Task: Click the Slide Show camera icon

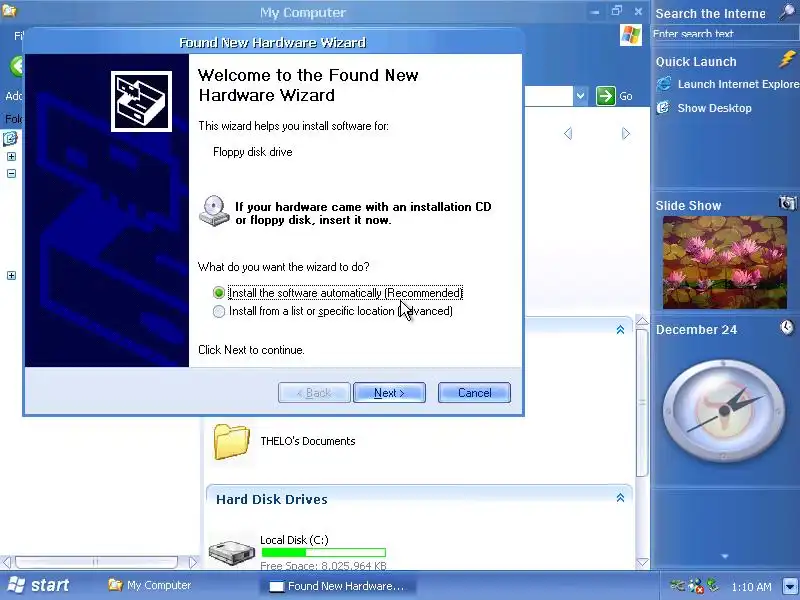Action: [x=787, y=203]
